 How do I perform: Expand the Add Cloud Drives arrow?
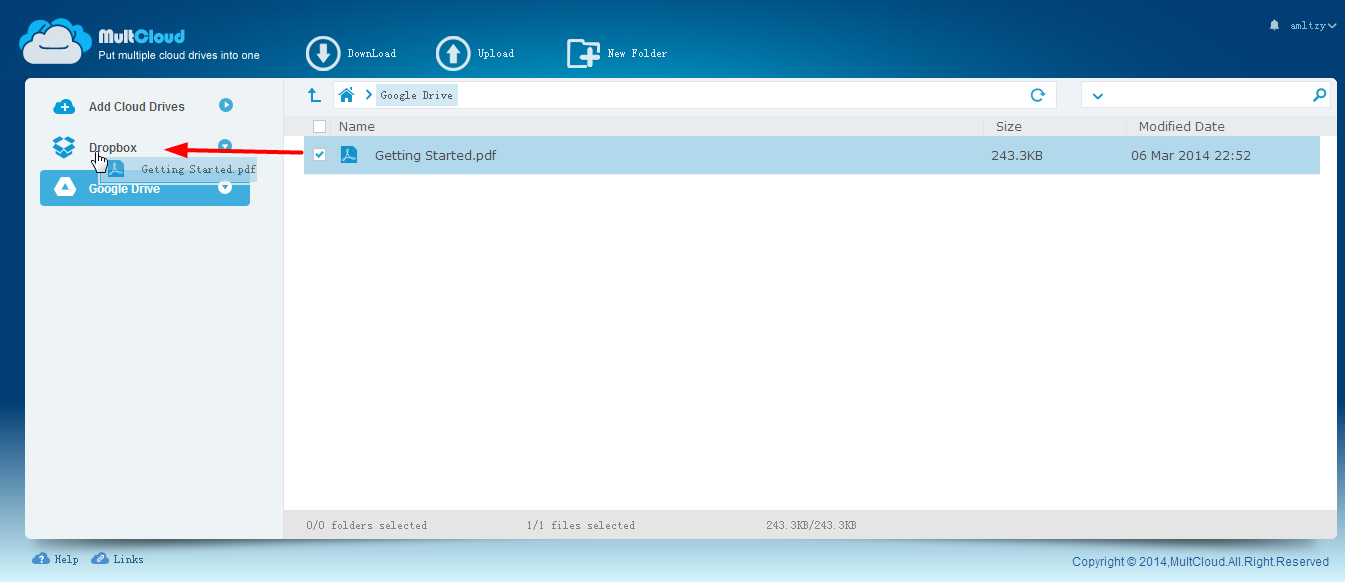(226, 105)
